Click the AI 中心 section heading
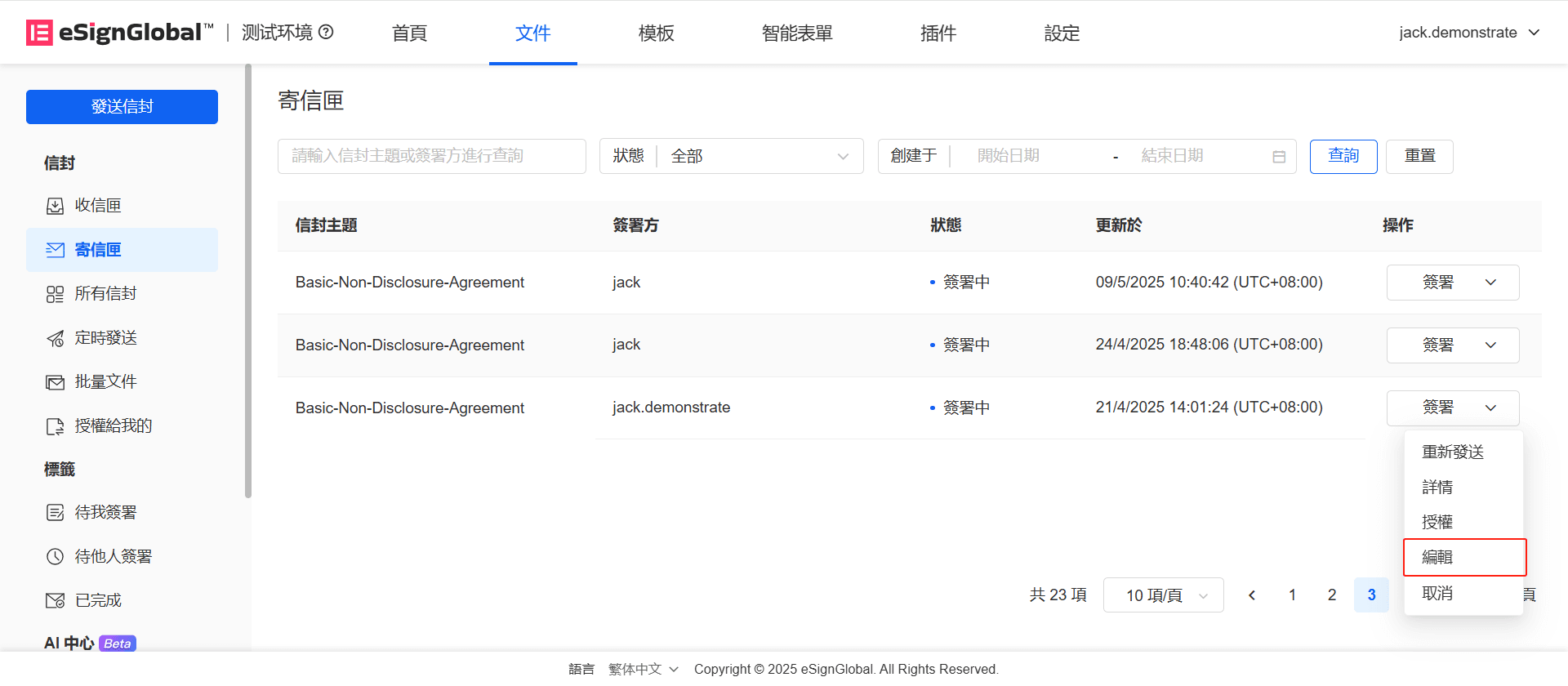 69,644
